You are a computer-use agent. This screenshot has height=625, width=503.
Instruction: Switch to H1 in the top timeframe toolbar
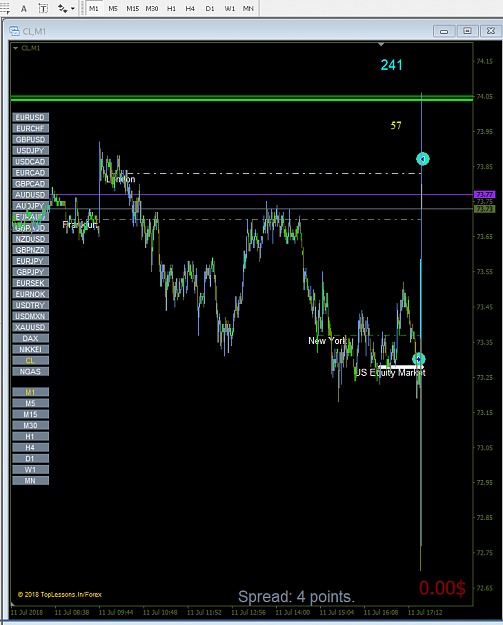pyautogui.click(x=171, y=8)
